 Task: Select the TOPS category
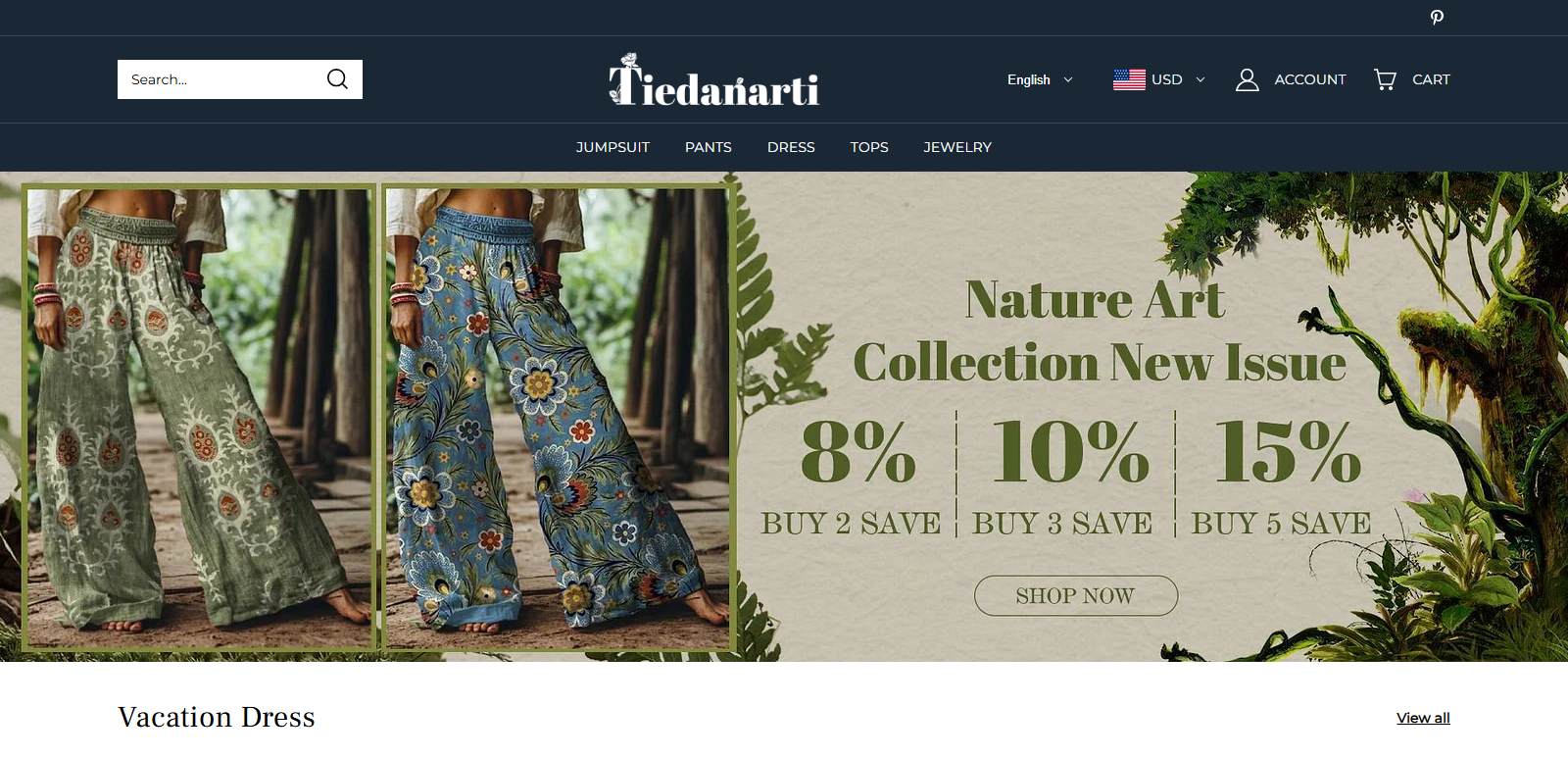click(x=869, y=147)
